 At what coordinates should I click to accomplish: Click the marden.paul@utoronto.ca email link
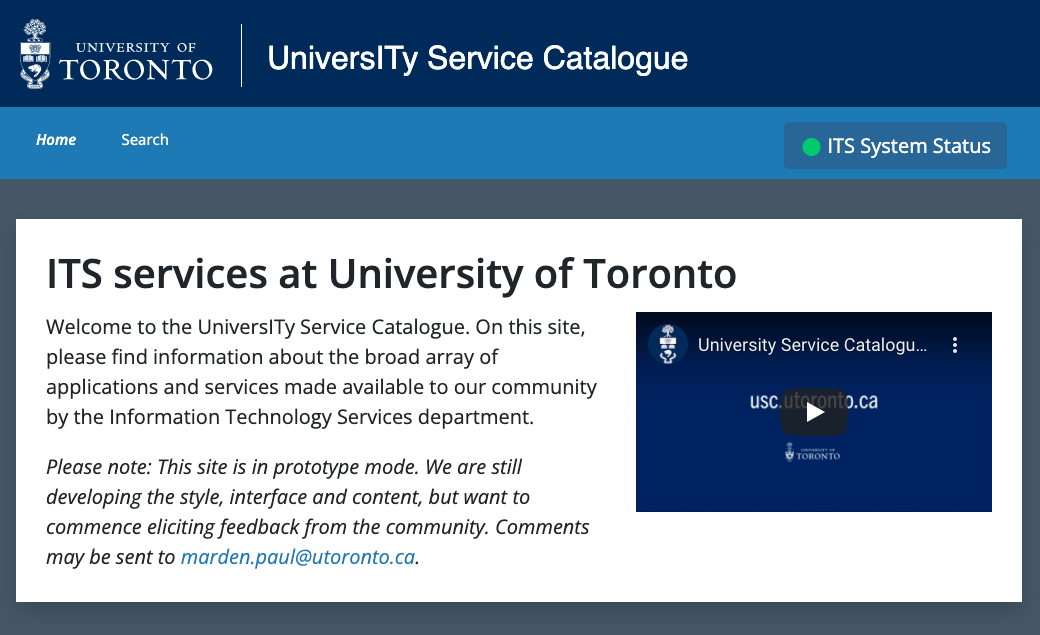pyautogui.click(x=298, y=557)
